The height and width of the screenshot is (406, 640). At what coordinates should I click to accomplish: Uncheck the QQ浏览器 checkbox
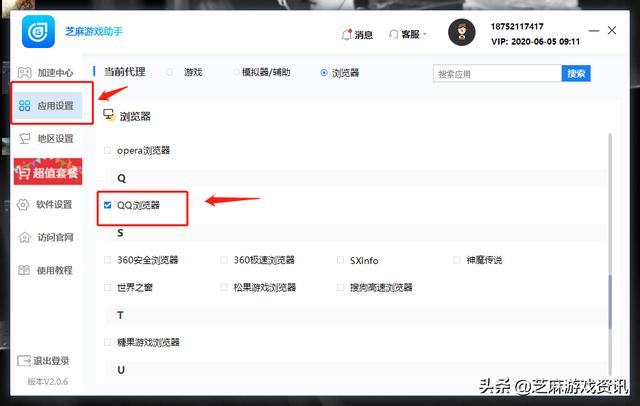[x=109, y=205]
